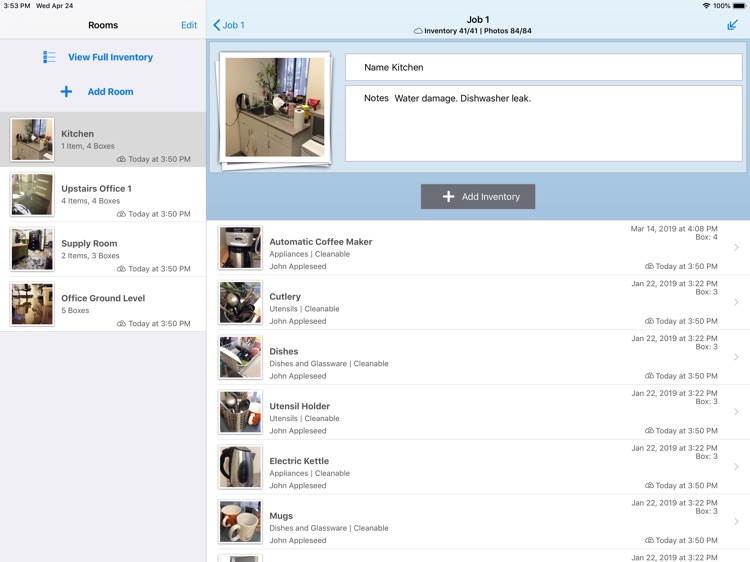The image size is (750, 562).
Task: Open the Cutlery item thumbnail
Action: 240,303
